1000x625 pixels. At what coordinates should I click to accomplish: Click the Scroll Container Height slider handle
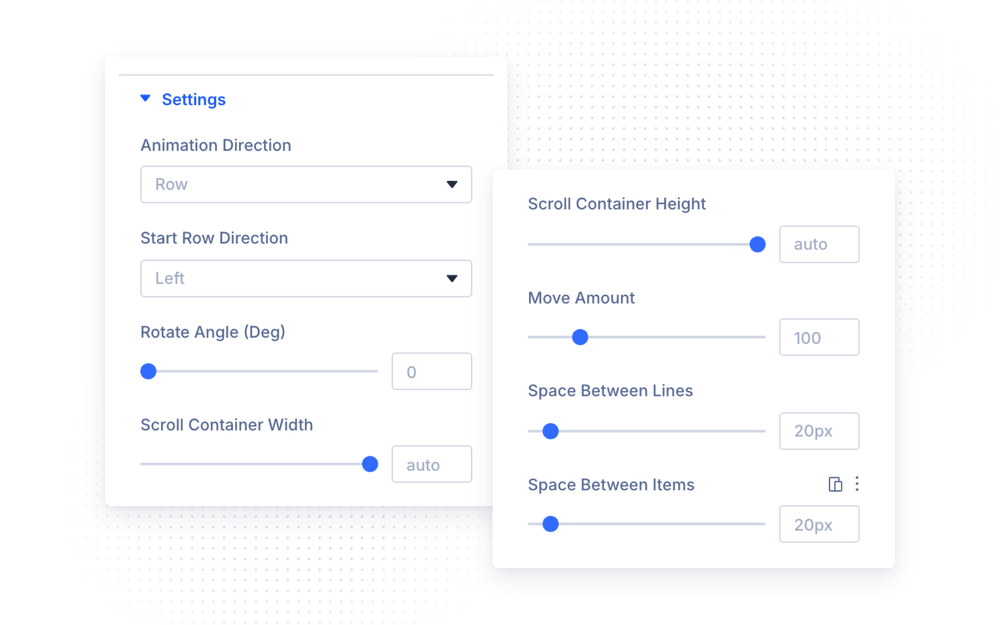pos(757,244)
